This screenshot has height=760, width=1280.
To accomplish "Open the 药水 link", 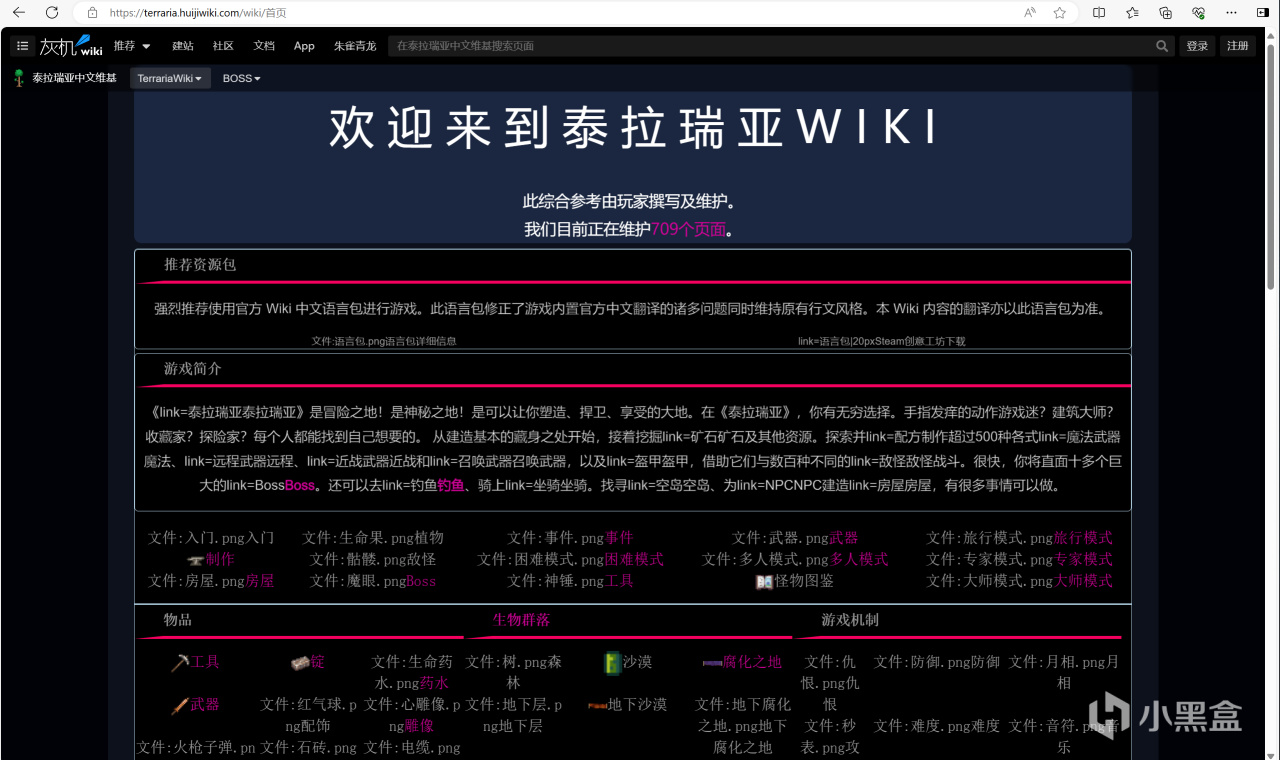I will tap(434, 684).
